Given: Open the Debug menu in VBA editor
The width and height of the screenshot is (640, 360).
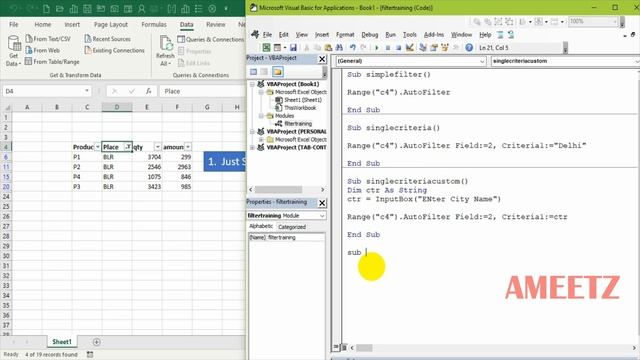Looking at the screenshot, I should [x=369, y=35].
